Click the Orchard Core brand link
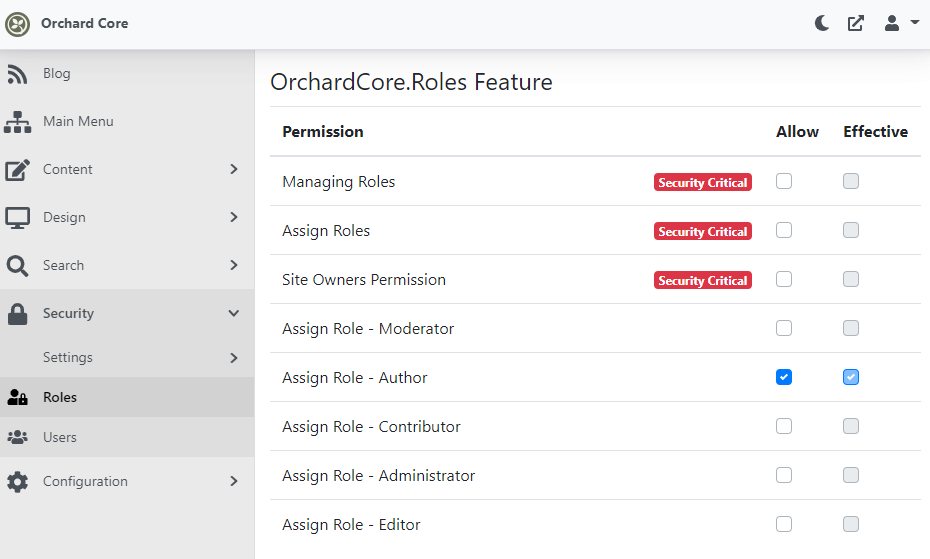 (84, 23)
